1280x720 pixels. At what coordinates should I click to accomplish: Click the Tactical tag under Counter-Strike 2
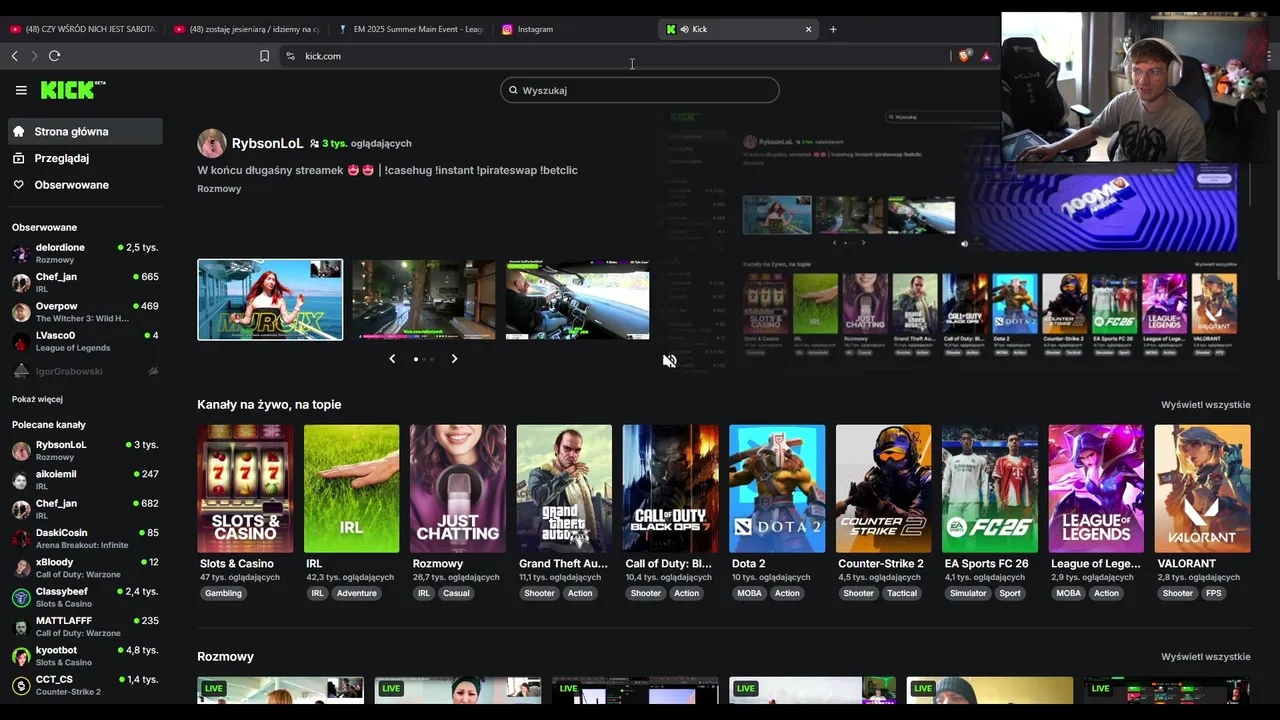click(902, 593)
